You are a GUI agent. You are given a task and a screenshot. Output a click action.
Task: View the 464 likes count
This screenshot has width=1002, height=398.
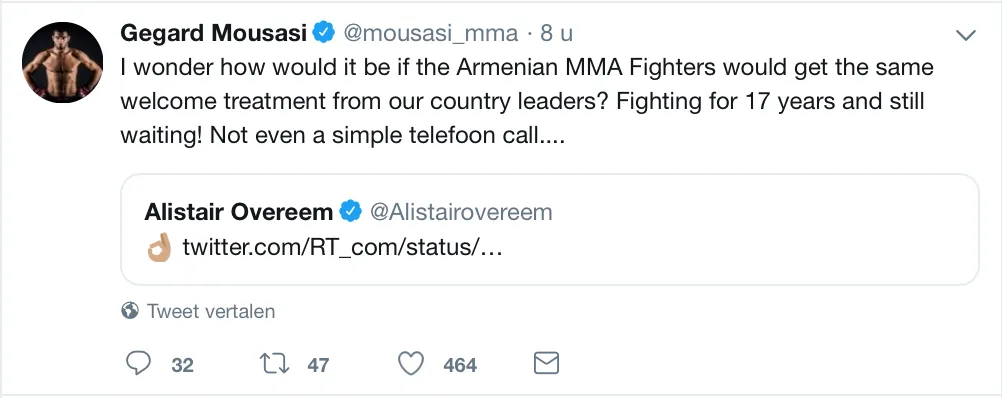pos(460,365)
